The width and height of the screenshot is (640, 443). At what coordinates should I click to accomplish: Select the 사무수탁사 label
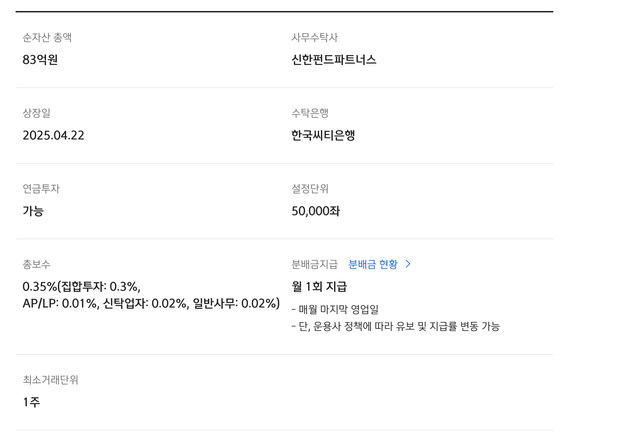pos(314,38)
